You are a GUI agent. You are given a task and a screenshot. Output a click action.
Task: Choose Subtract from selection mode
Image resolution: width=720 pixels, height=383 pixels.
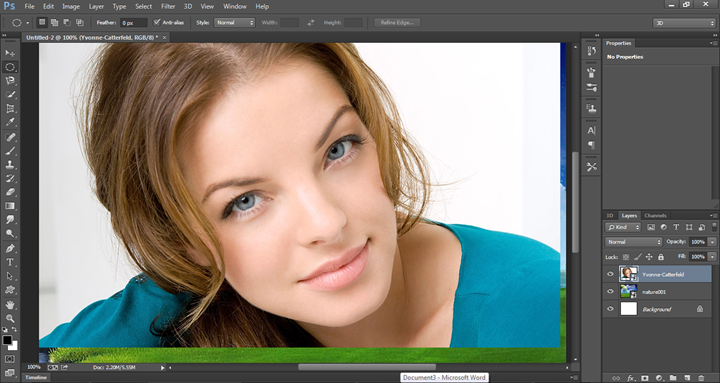click(x=67, y=22)
